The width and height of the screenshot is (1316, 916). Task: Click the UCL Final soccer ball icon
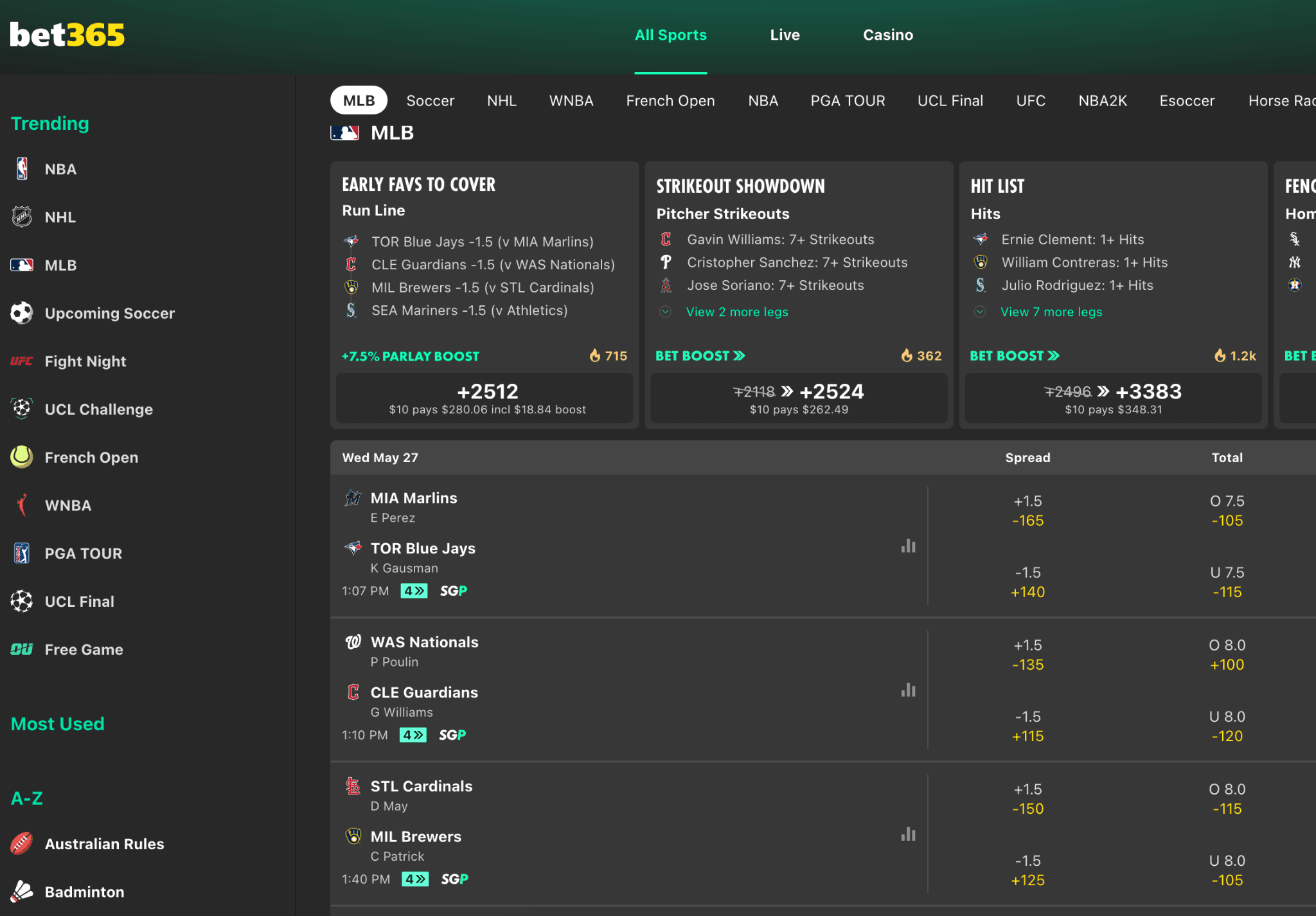[x=22, y=601]
